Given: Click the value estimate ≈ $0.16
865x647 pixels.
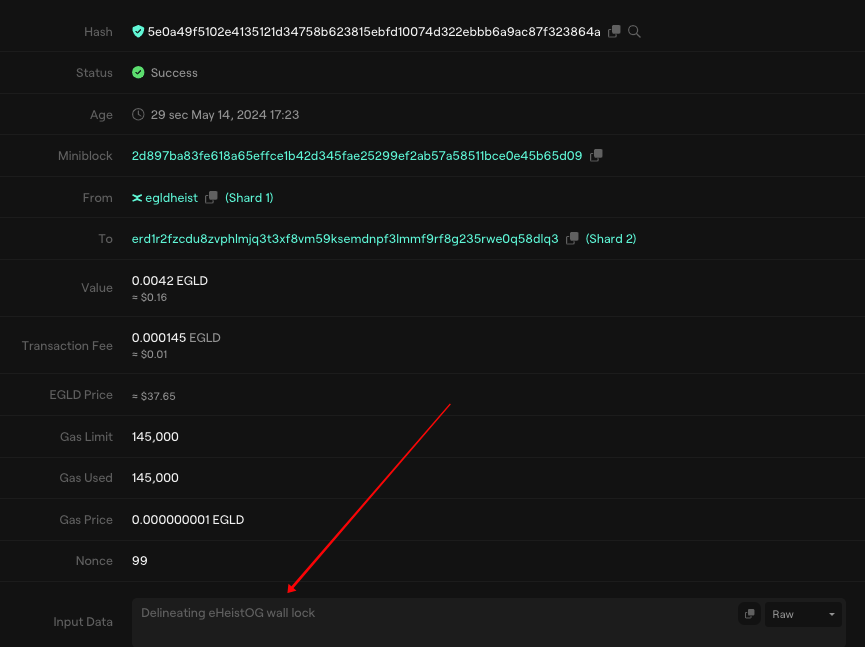Looking at the screenshot, I should [x=149, y=297].
